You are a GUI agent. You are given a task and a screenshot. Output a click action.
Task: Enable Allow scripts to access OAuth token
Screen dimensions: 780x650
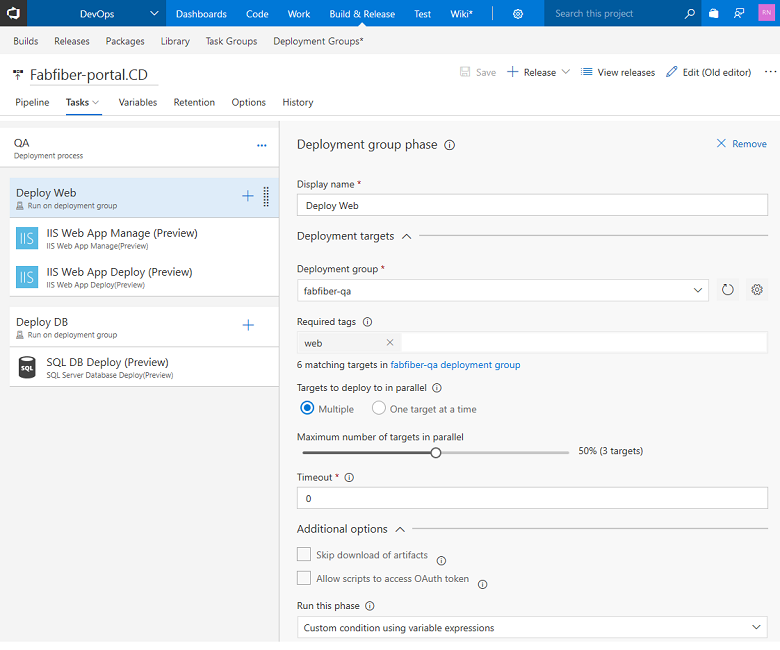(x=304, y=578)
